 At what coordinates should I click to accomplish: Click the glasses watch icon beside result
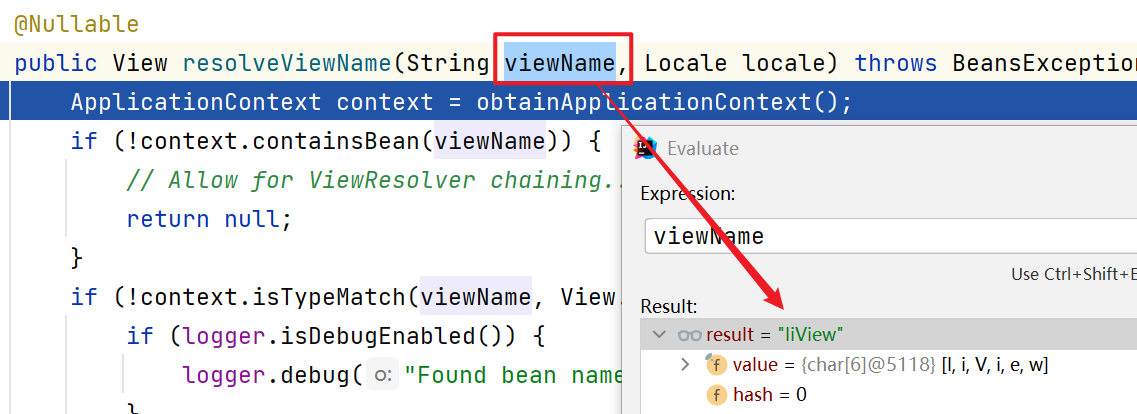(689, 334)
